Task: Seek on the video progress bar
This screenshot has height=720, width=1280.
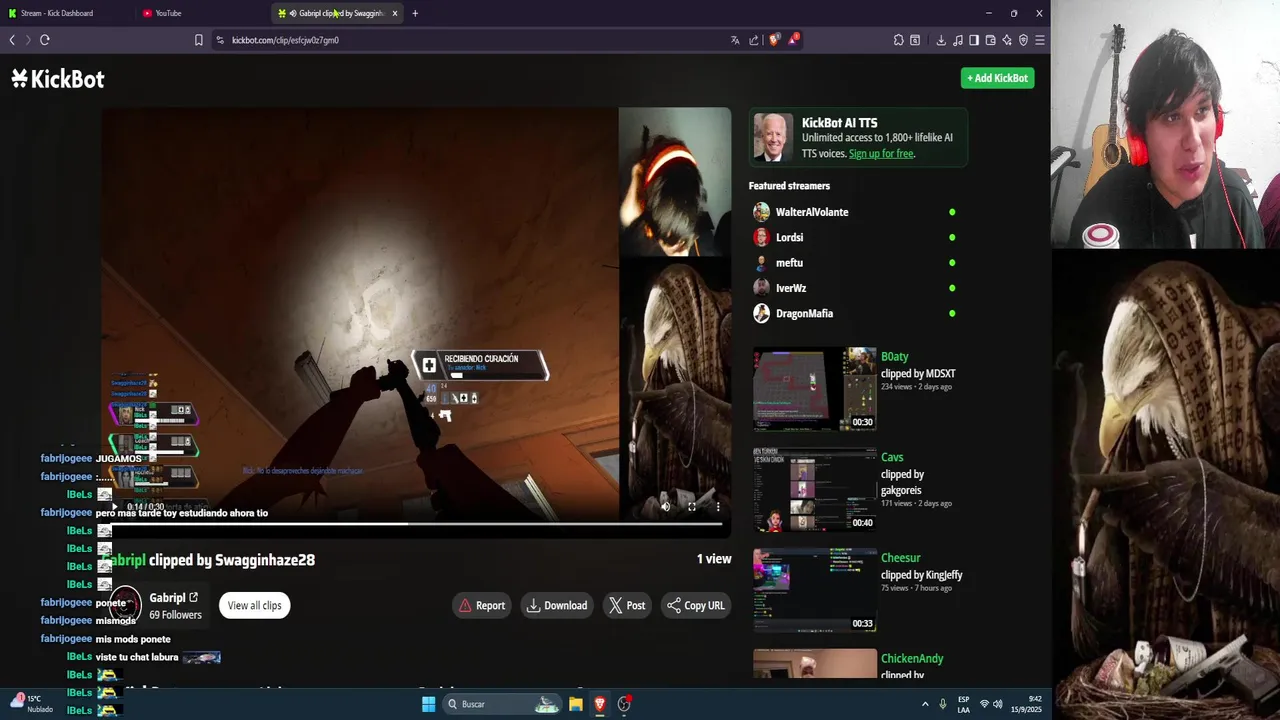Action: (x=416, y=523)
